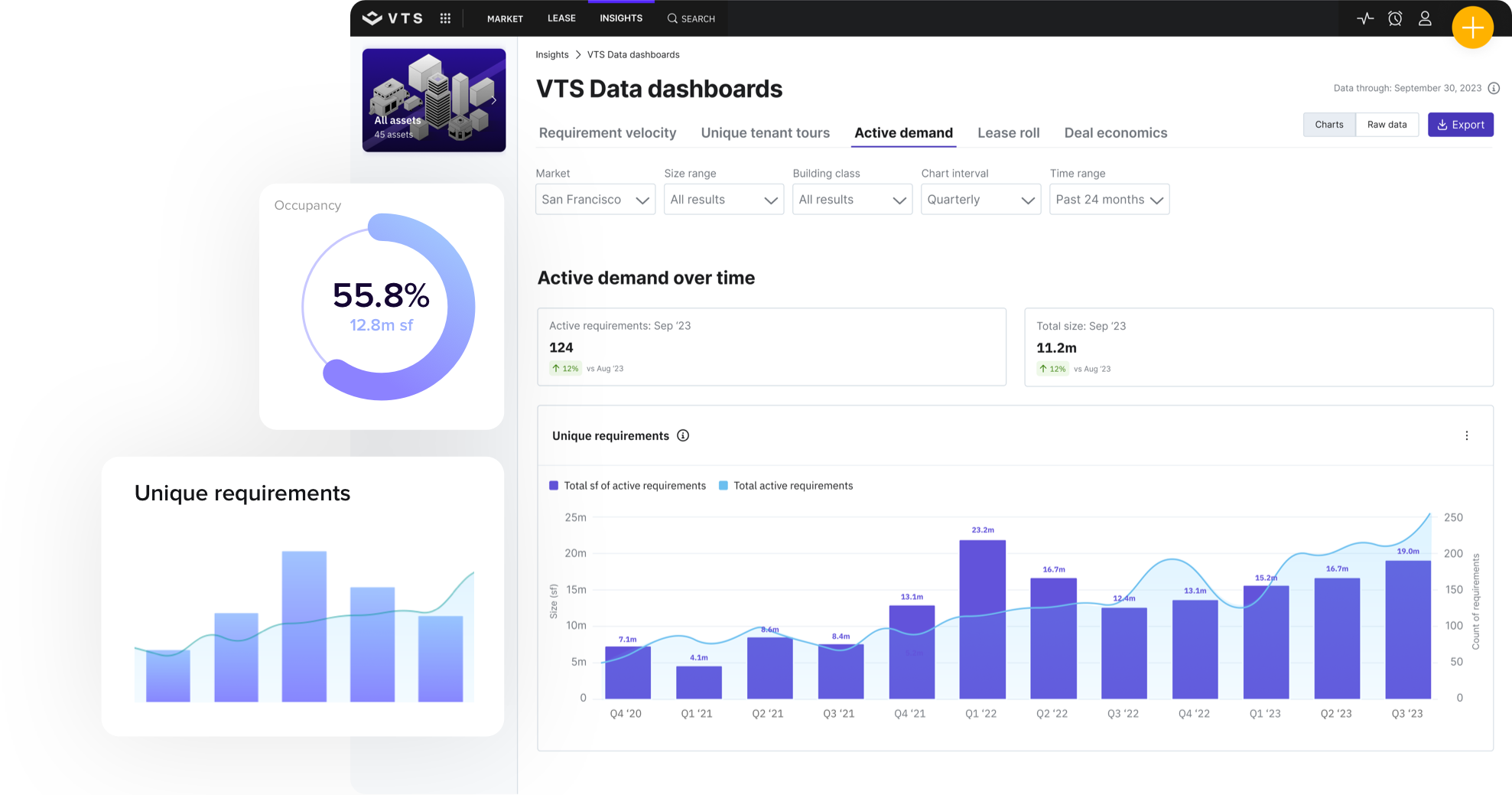The height and width of the screenshot is (795, 1512).
Task: Click the Unique requirements info icon
Action: [683, 435]
